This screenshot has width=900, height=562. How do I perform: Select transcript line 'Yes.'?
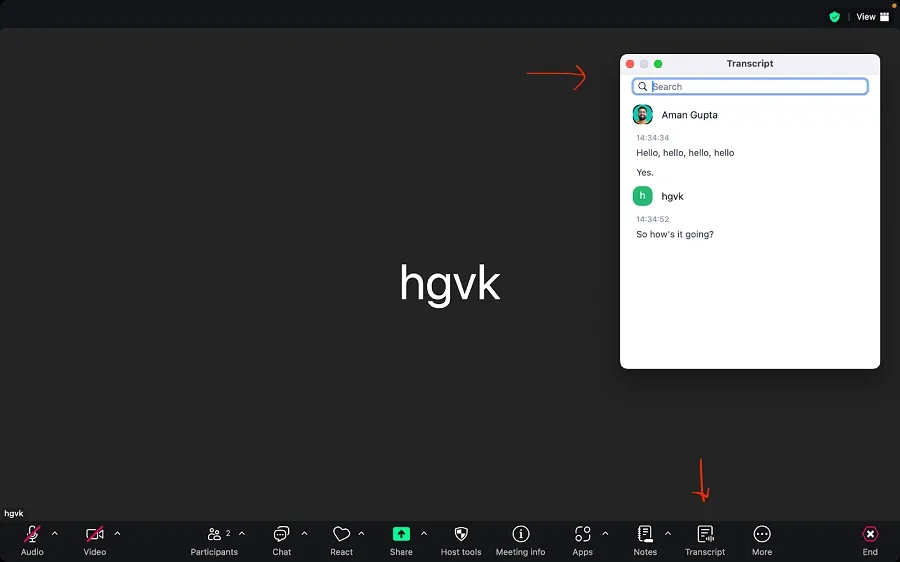click(645, 172)
